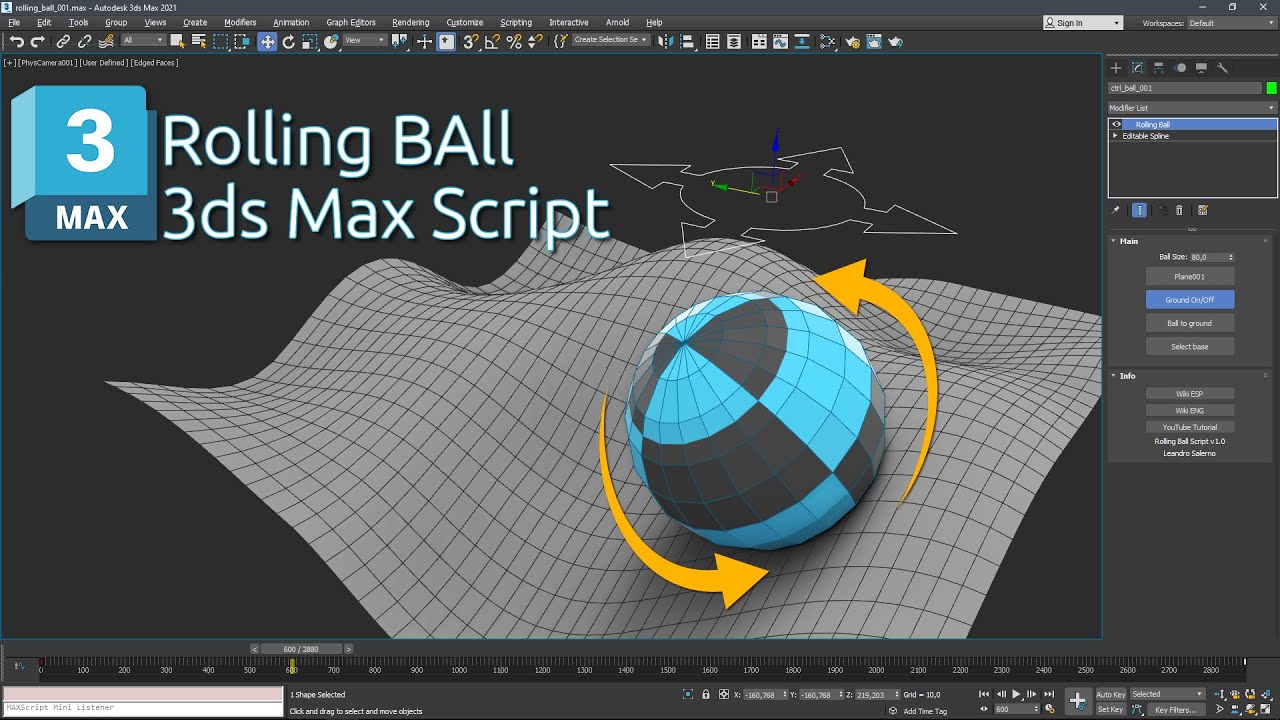This screenshot has width=1280, height=720.
Task: Click the time slider showing 600 / 2880
Action: 303,649
